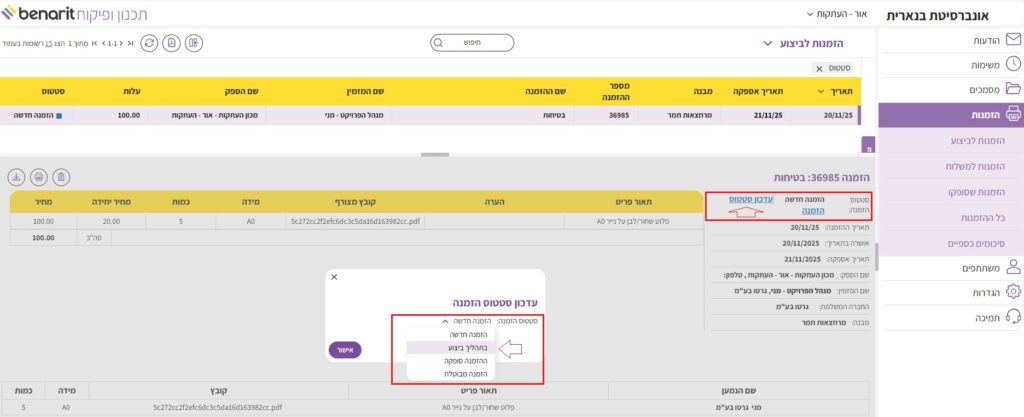Click the export to PDF icon
Image resolution: width=1024 pixels, height=417 pixels.
(171, 43)
